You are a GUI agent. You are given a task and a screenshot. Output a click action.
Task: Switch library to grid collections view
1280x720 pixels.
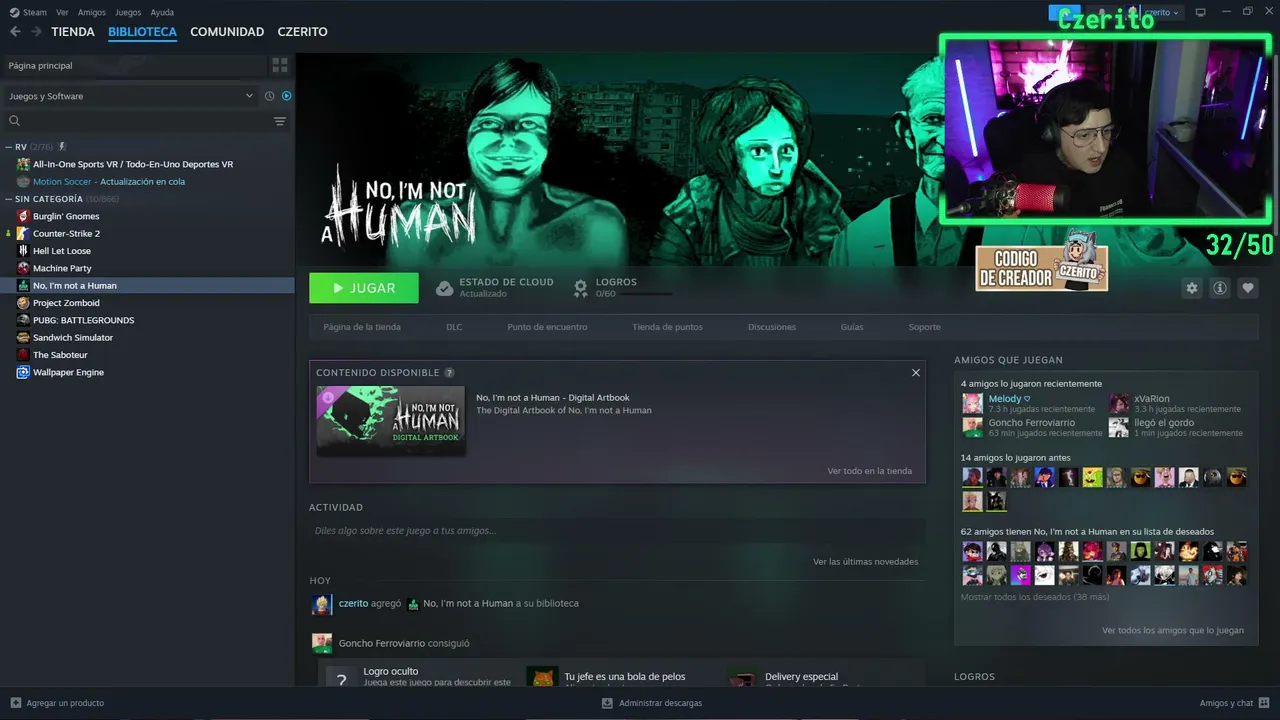[x=280, y=65]
